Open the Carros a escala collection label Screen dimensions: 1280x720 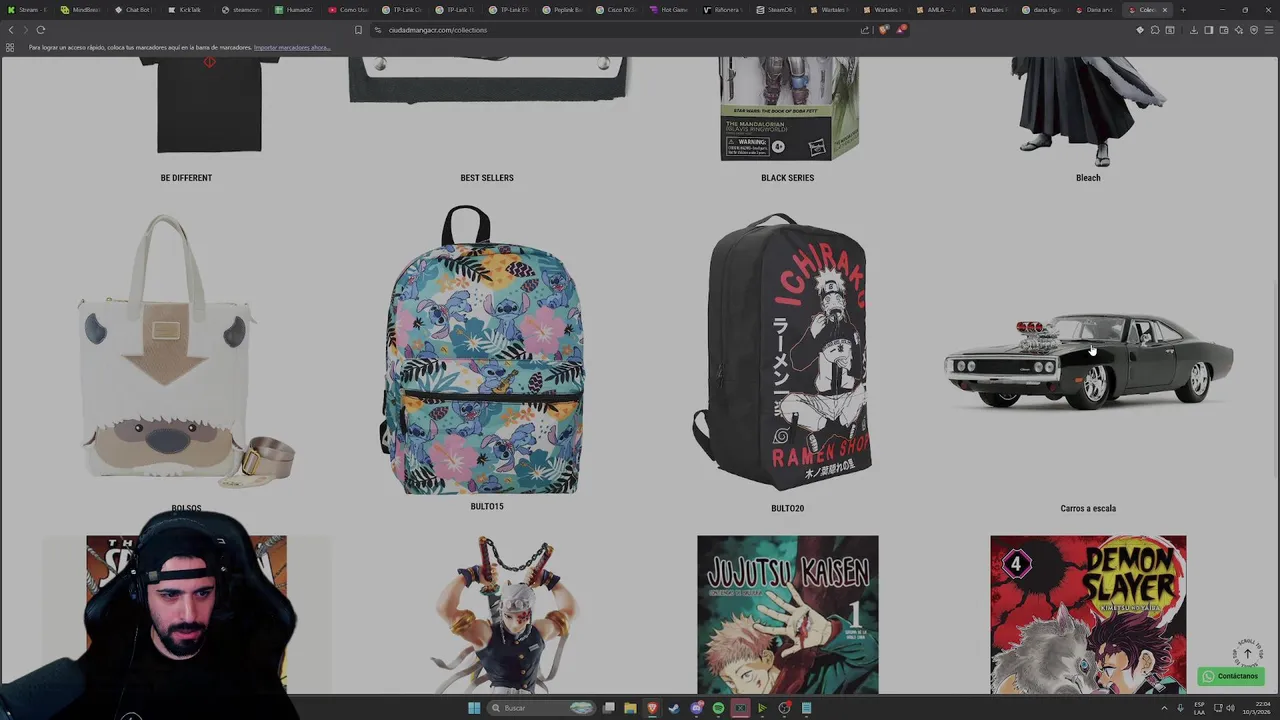coord(1088,508)
